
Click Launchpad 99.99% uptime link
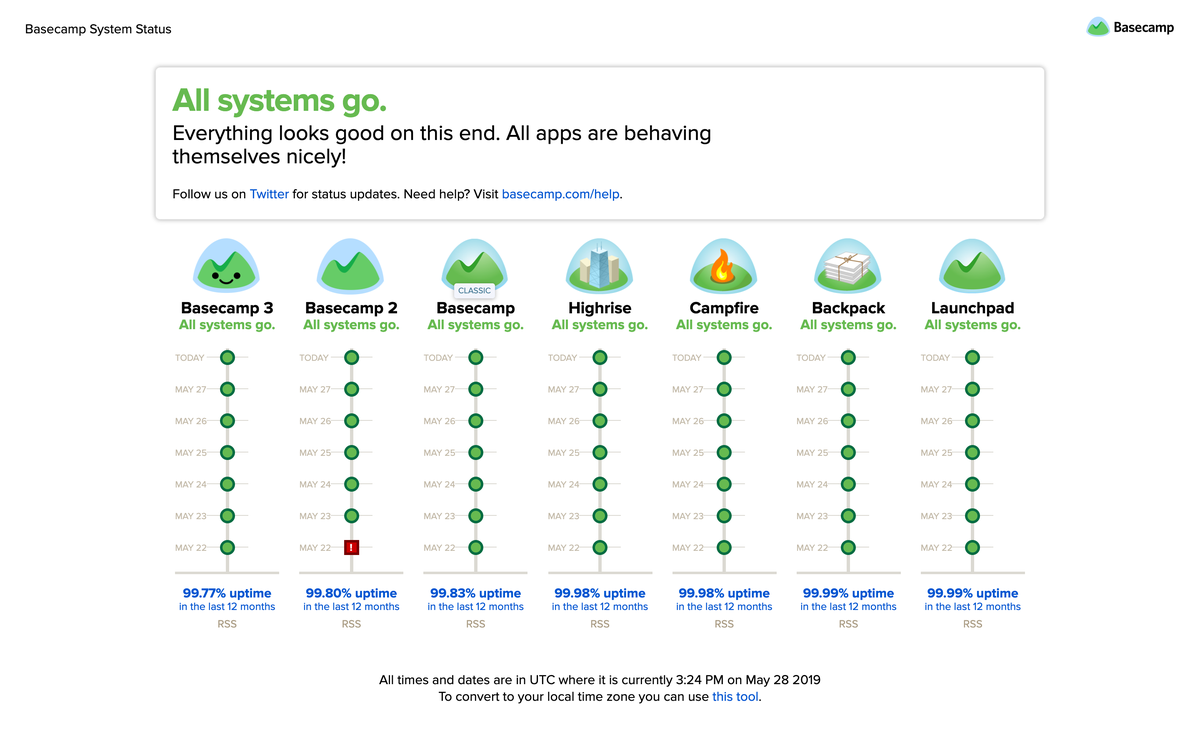click(x=972, y=599)
